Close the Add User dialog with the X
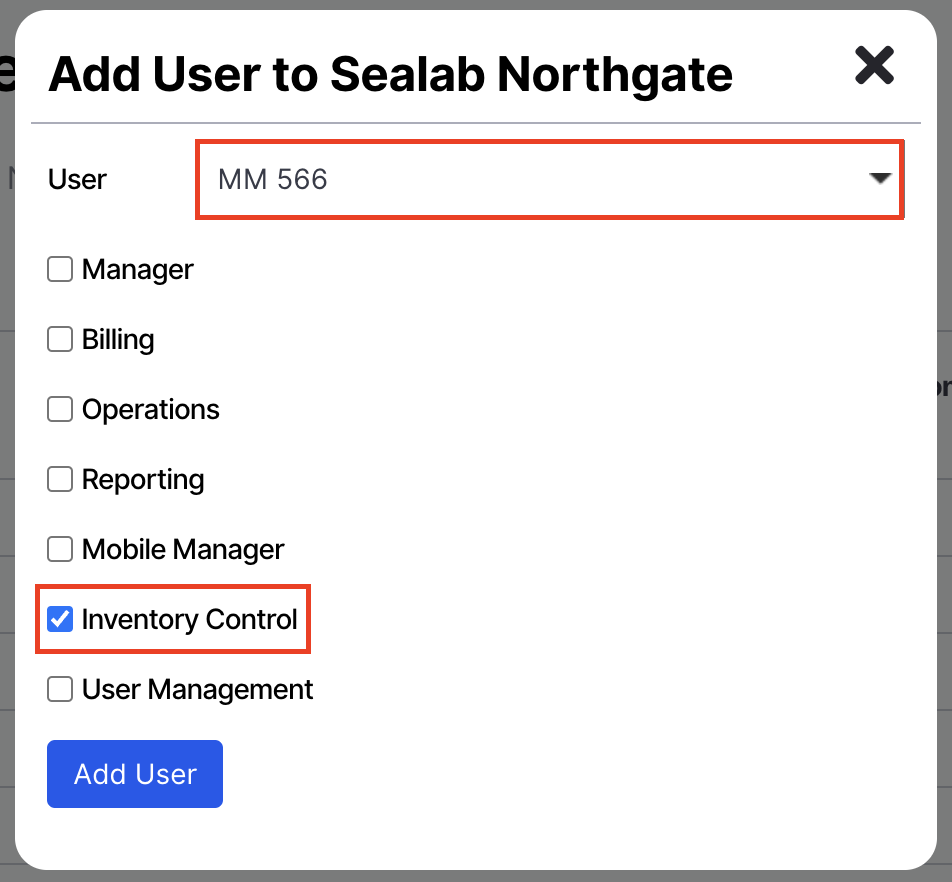The width and height of the screenshot is (952, 882). coord(874,66)
